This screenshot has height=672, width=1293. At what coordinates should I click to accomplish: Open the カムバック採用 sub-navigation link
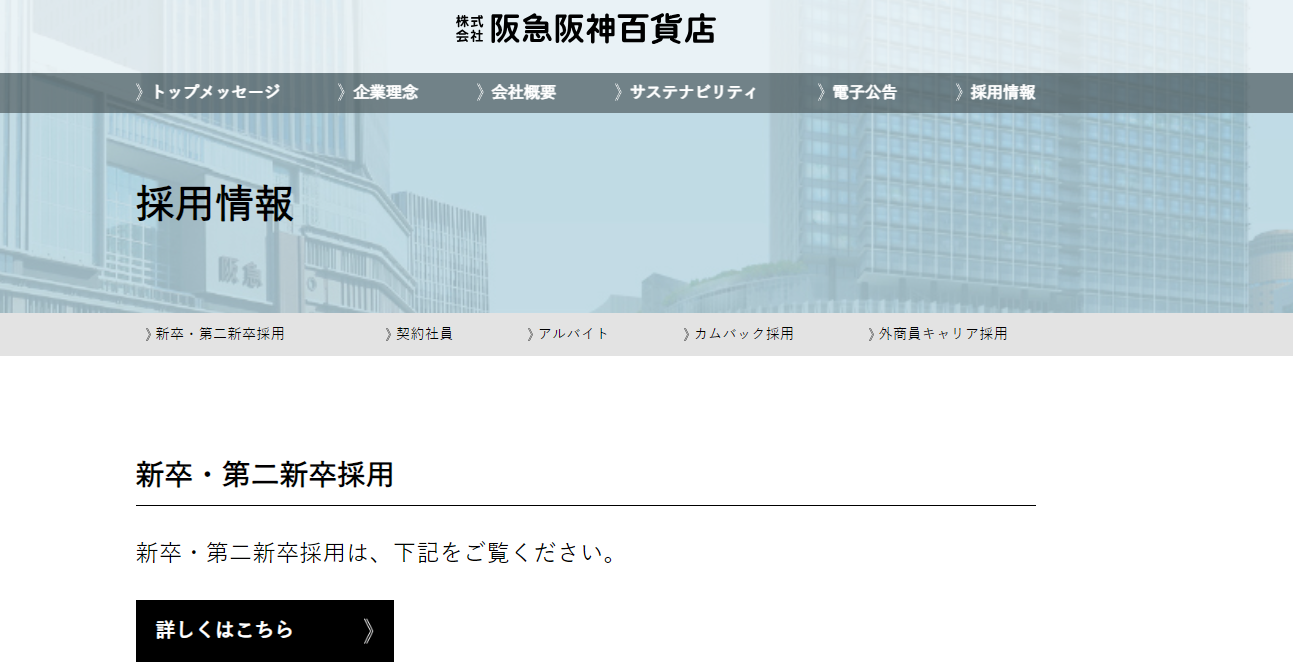[738, 334]
